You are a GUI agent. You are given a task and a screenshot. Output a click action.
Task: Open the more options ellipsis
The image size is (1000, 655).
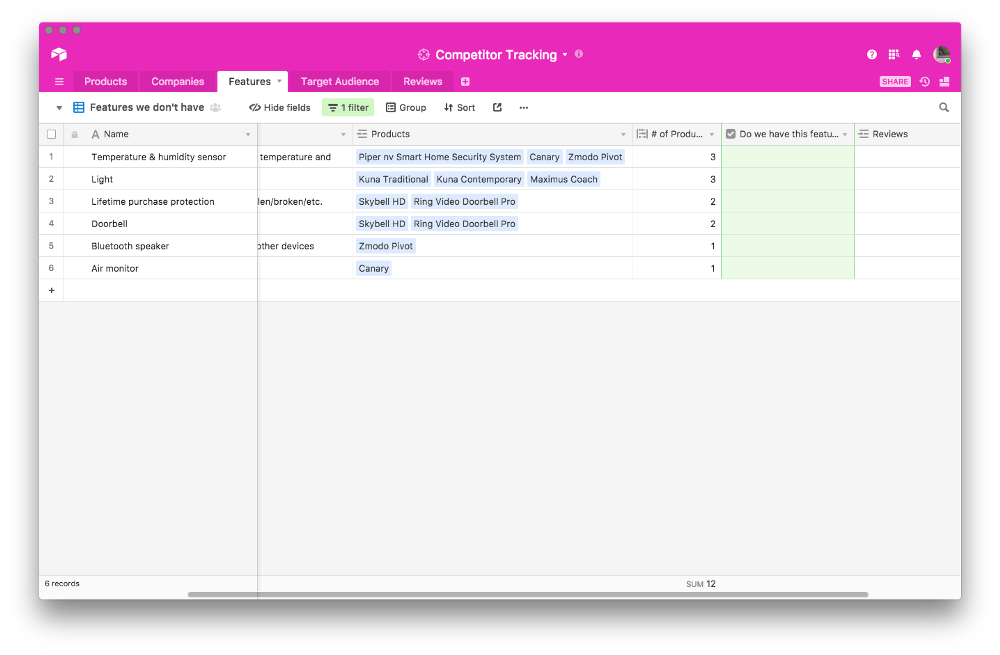tap(524, 108)
